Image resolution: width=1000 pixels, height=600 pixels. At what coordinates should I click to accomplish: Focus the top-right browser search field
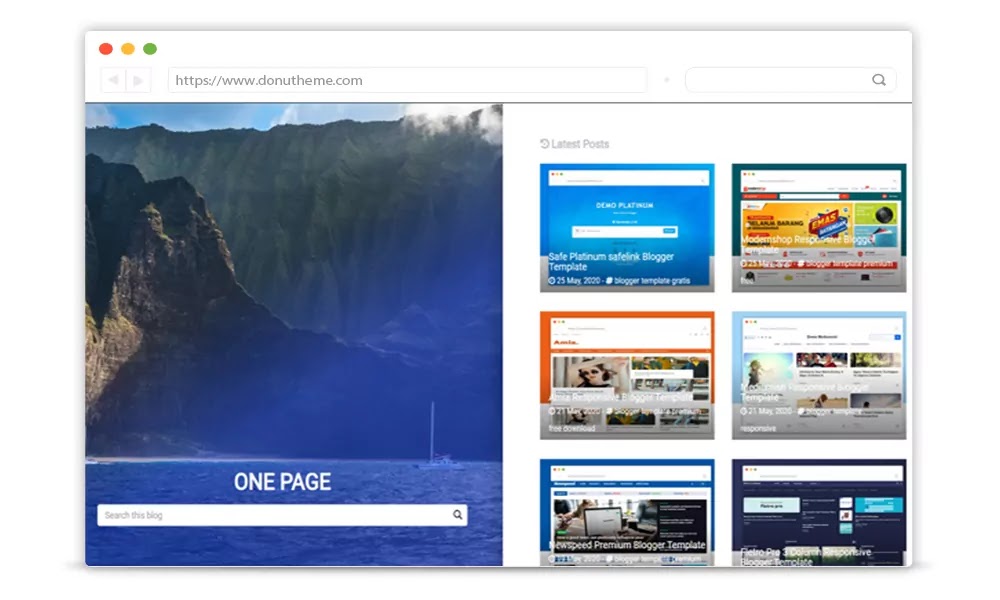(791, 80)
